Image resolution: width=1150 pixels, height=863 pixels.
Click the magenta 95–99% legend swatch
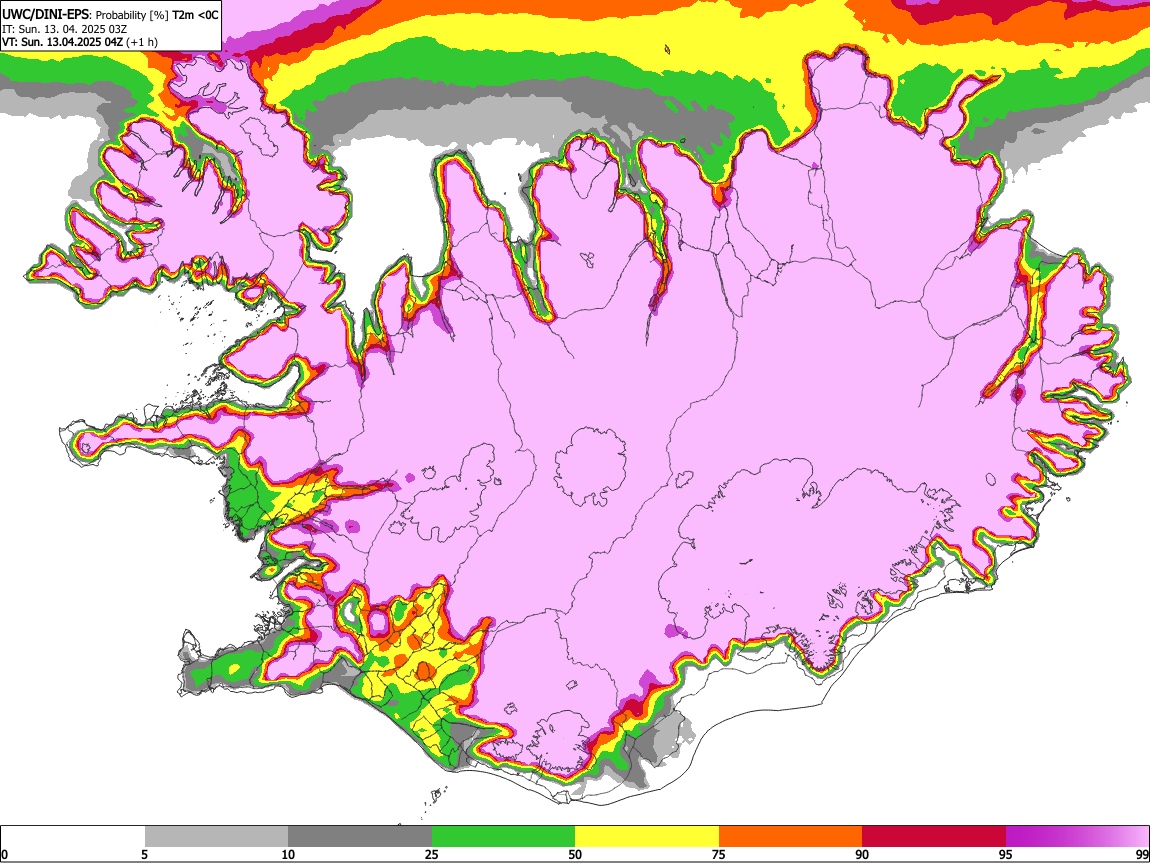point(1077,836)
